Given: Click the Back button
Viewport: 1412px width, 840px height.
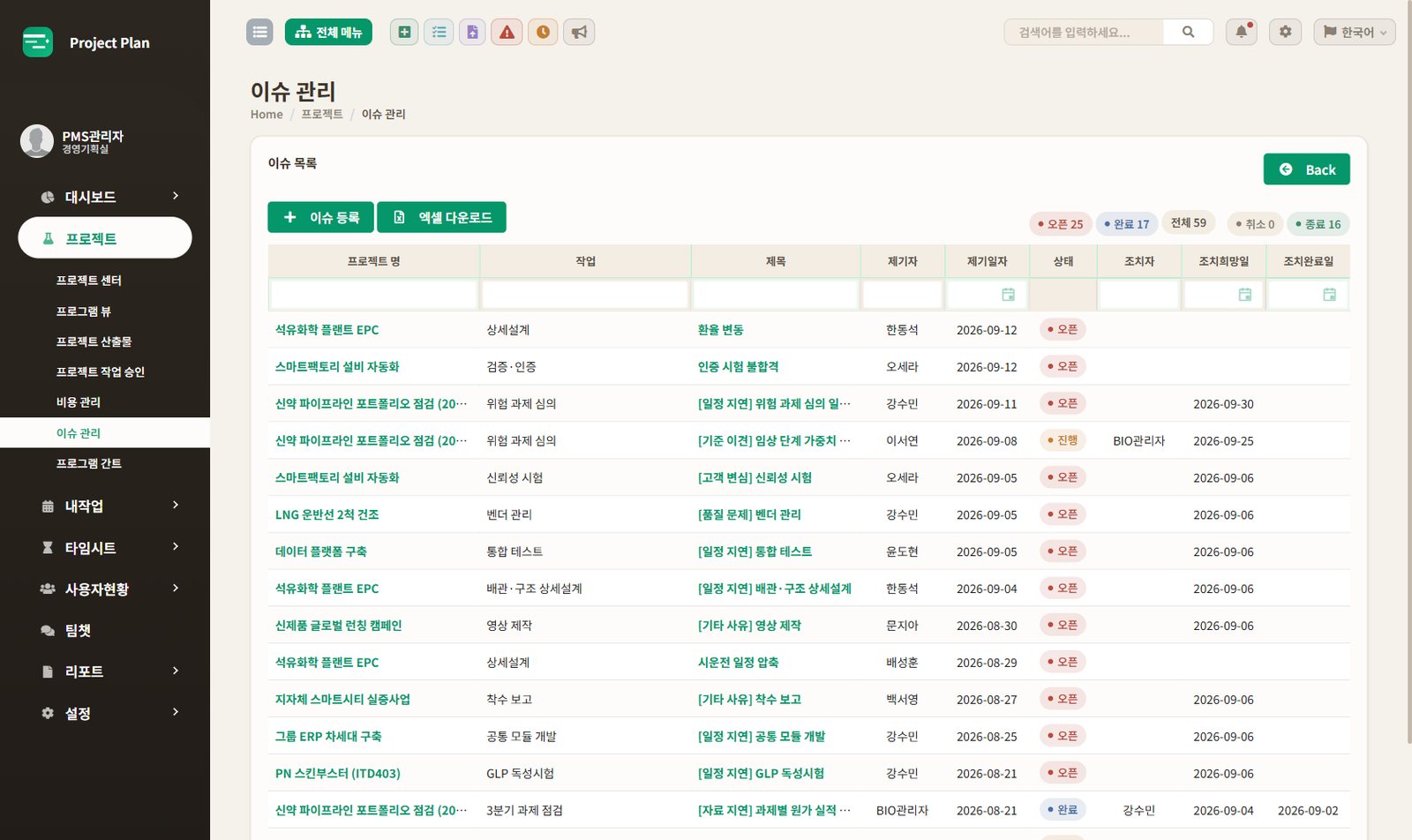Looking at the screenshot, I should pyautogui.click(x=1306, y=169).
